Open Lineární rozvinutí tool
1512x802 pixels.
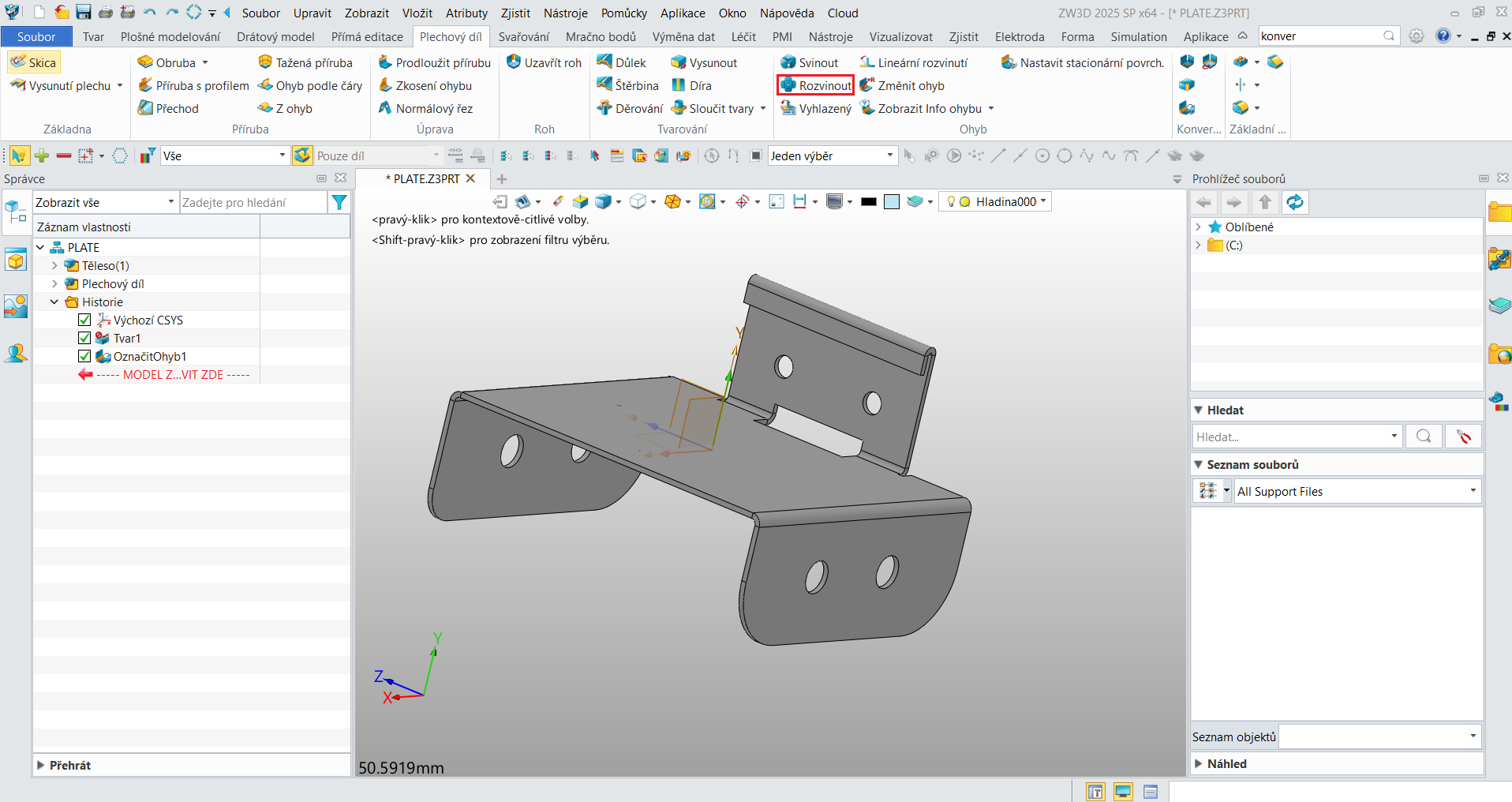point(913,62)
